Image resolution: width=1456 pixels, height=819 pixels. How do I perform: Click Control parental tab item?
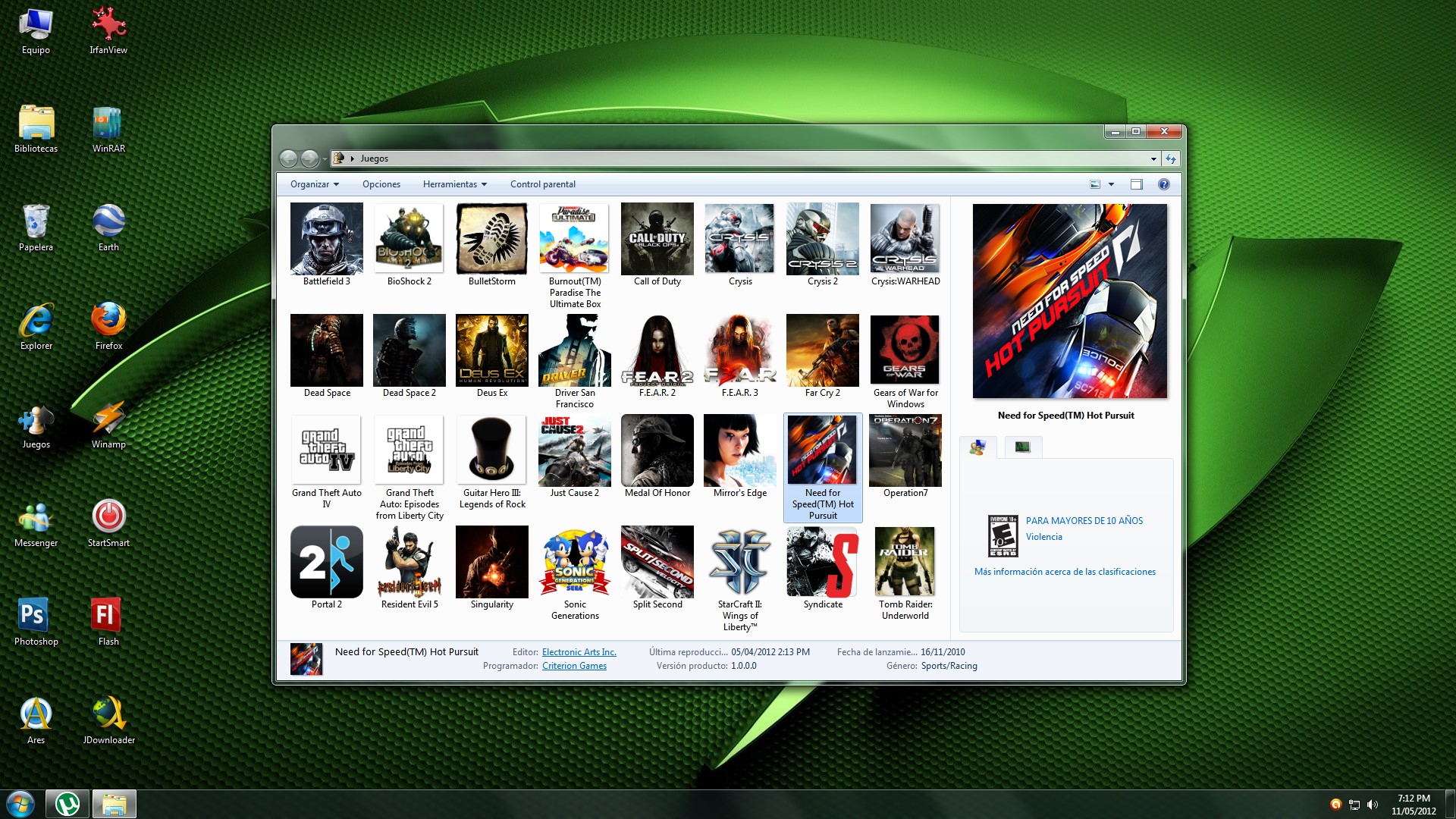[542, 184]
